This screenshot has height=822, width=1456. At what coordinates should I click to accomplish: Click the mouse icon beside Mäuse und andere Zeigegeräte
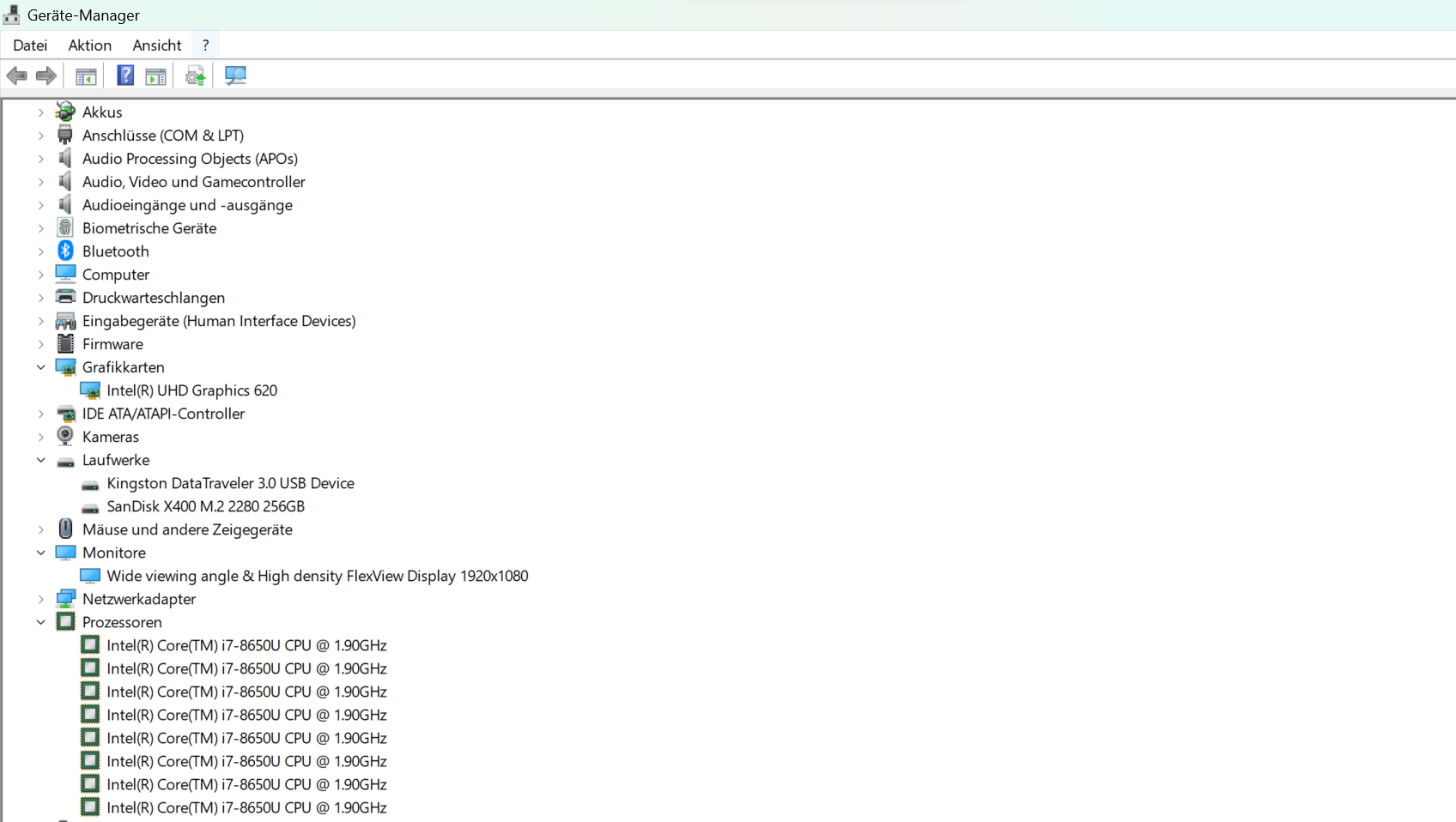[x=65, y=529]
